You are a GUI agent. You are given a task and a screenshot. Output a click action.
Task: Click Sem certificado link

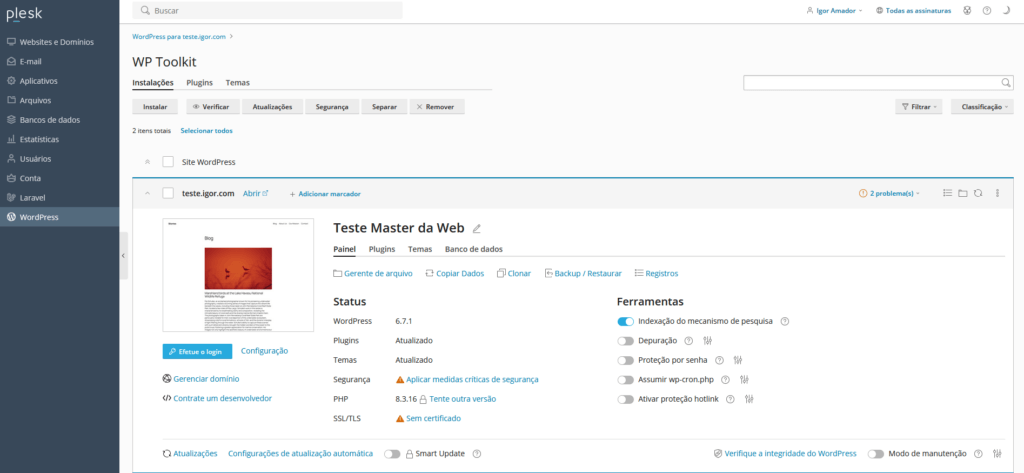(x=434, y=418)
